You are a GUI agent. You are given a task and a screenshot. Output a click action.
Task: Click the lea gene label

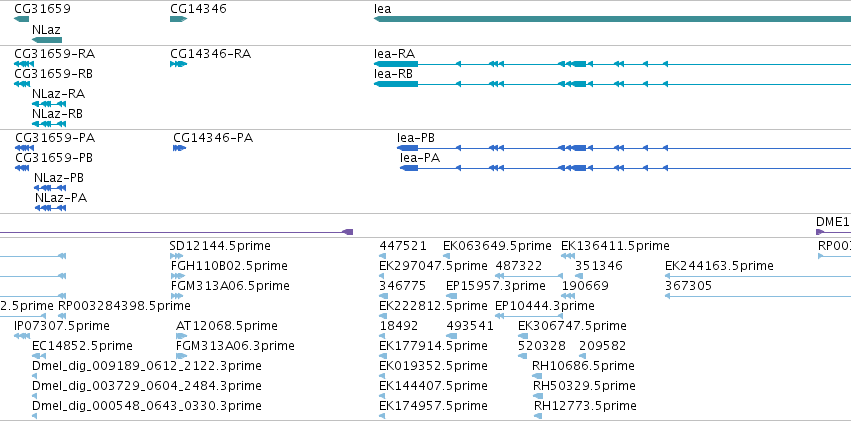coord(382,9)
